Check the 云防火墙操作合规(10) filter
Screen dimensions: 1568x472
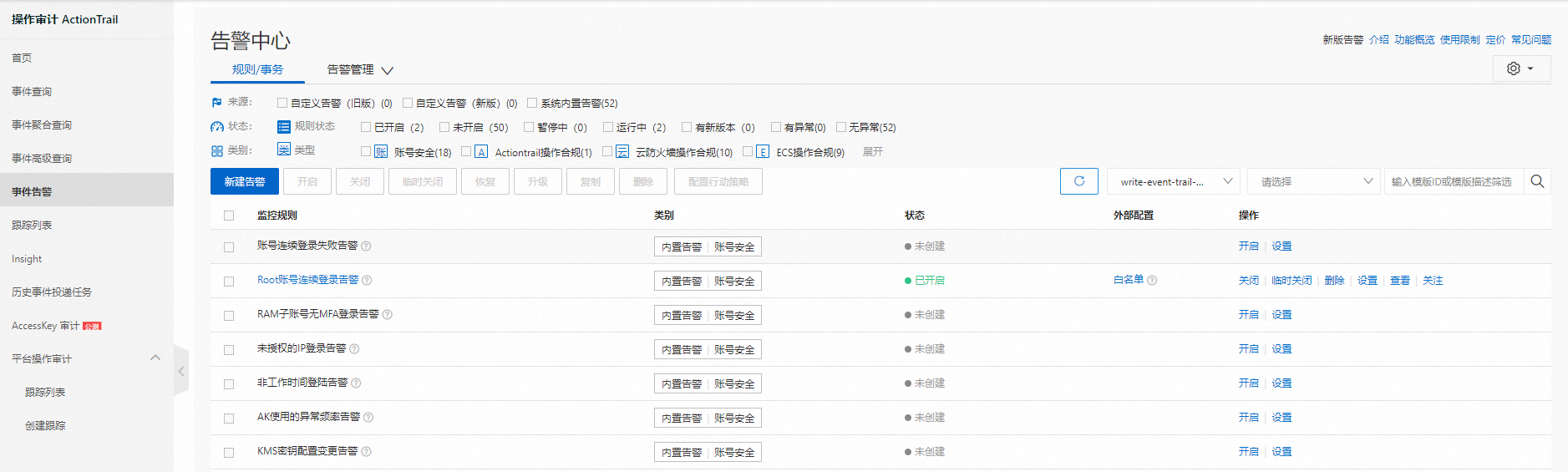pos(607,151)
